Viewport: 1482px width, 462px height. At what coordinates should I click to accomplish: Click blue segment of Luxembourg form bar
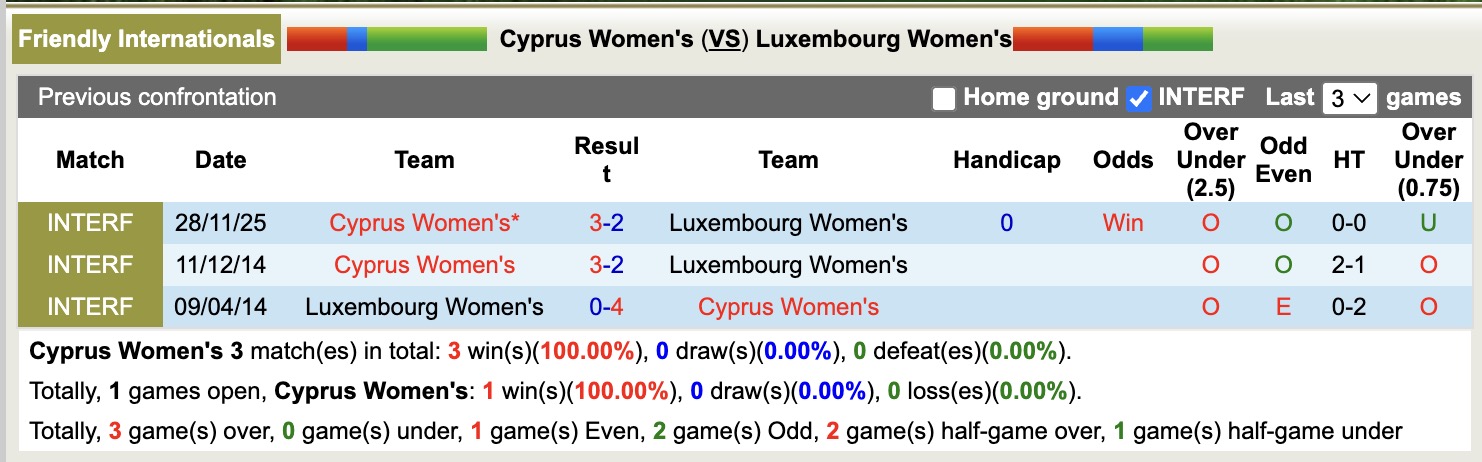tap(1117, 40)
